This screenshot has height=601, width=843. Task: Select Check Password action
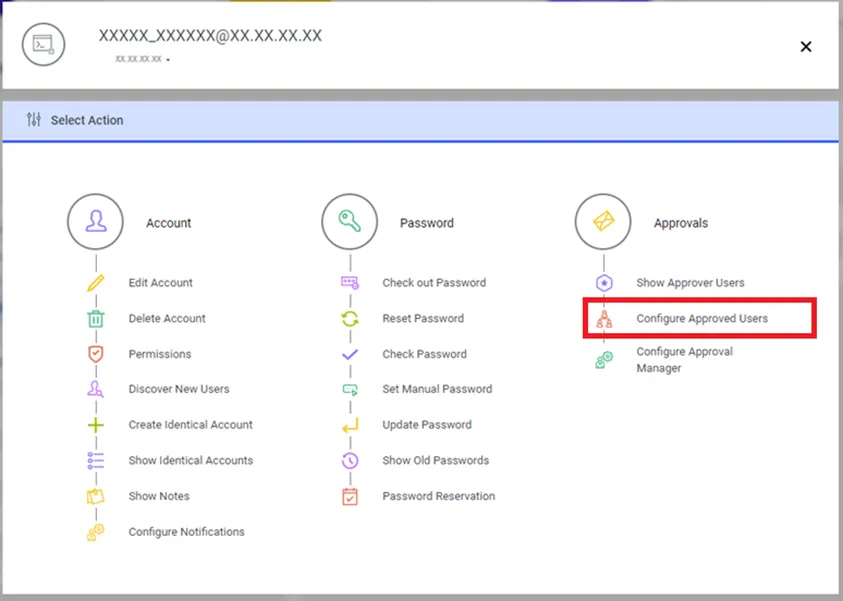tap(424, 354)
